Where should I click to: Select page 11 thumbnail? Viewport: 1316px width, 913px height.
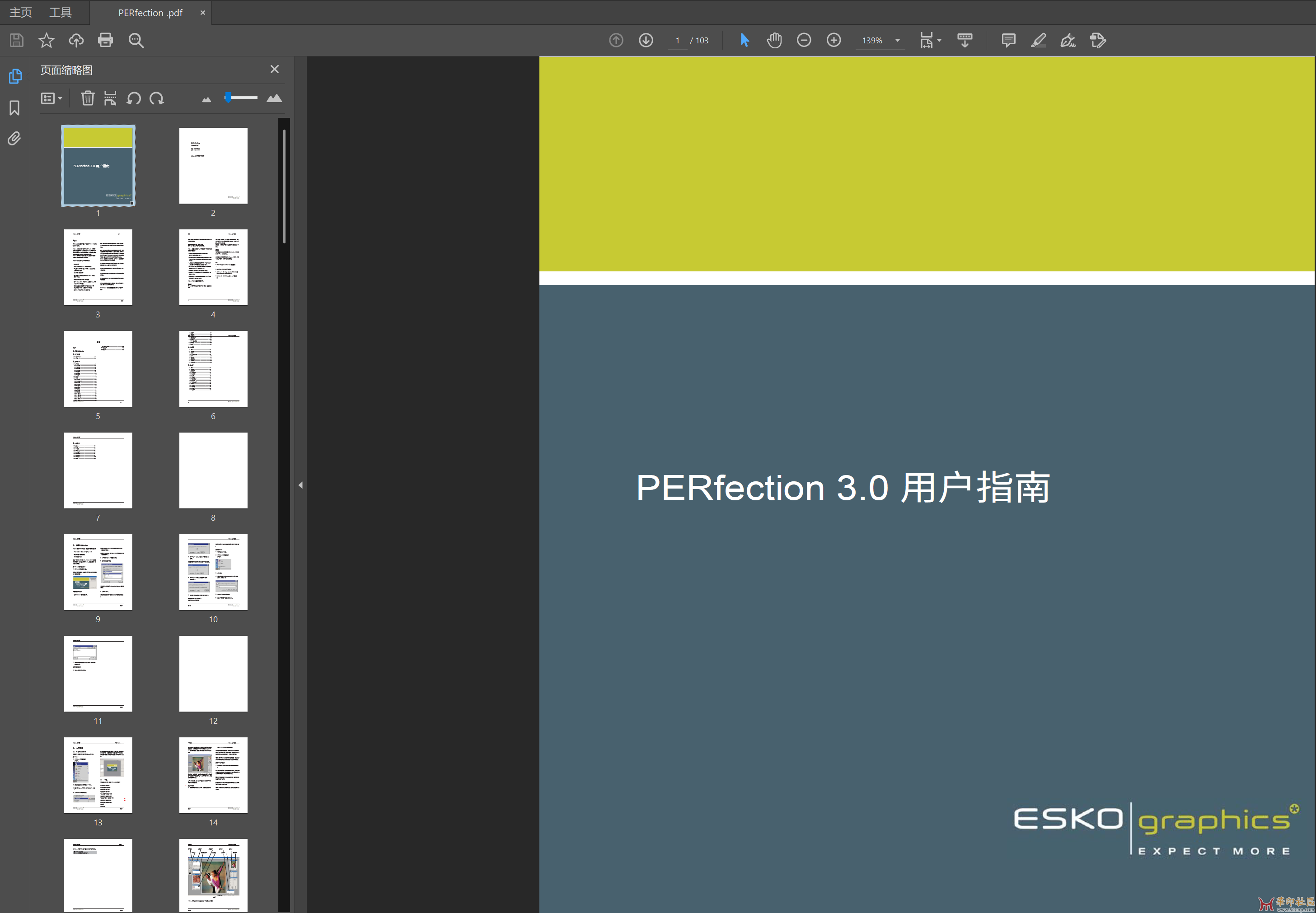[98, 674]
